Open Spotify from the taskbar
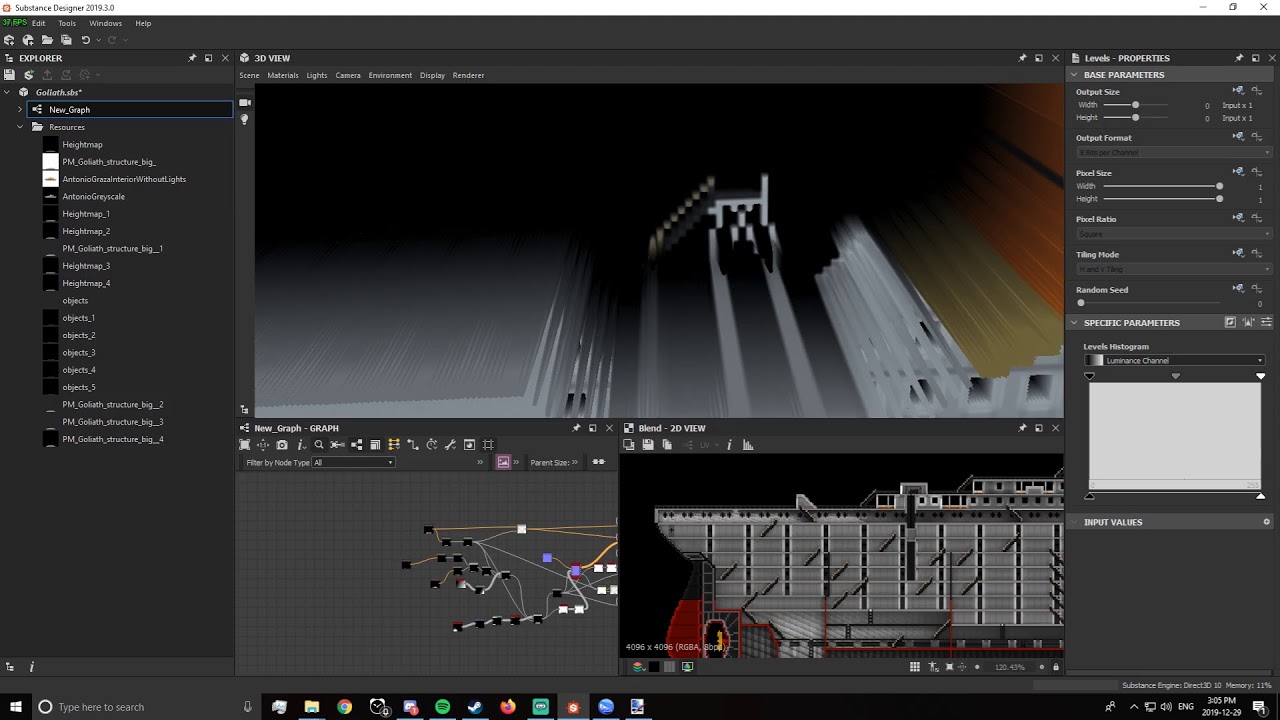1280x720 pixels. [442, 707]
